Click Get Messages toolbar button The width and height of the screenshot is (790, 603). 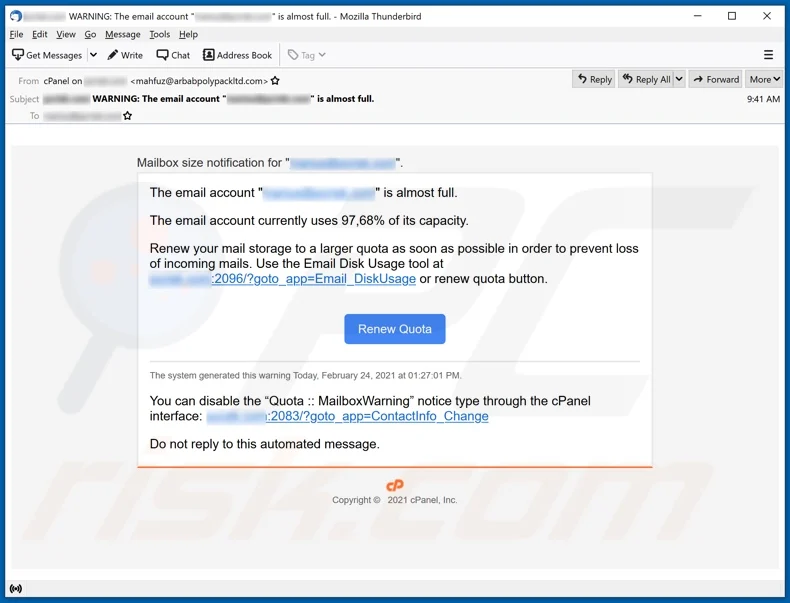click(x=47, y=55)
